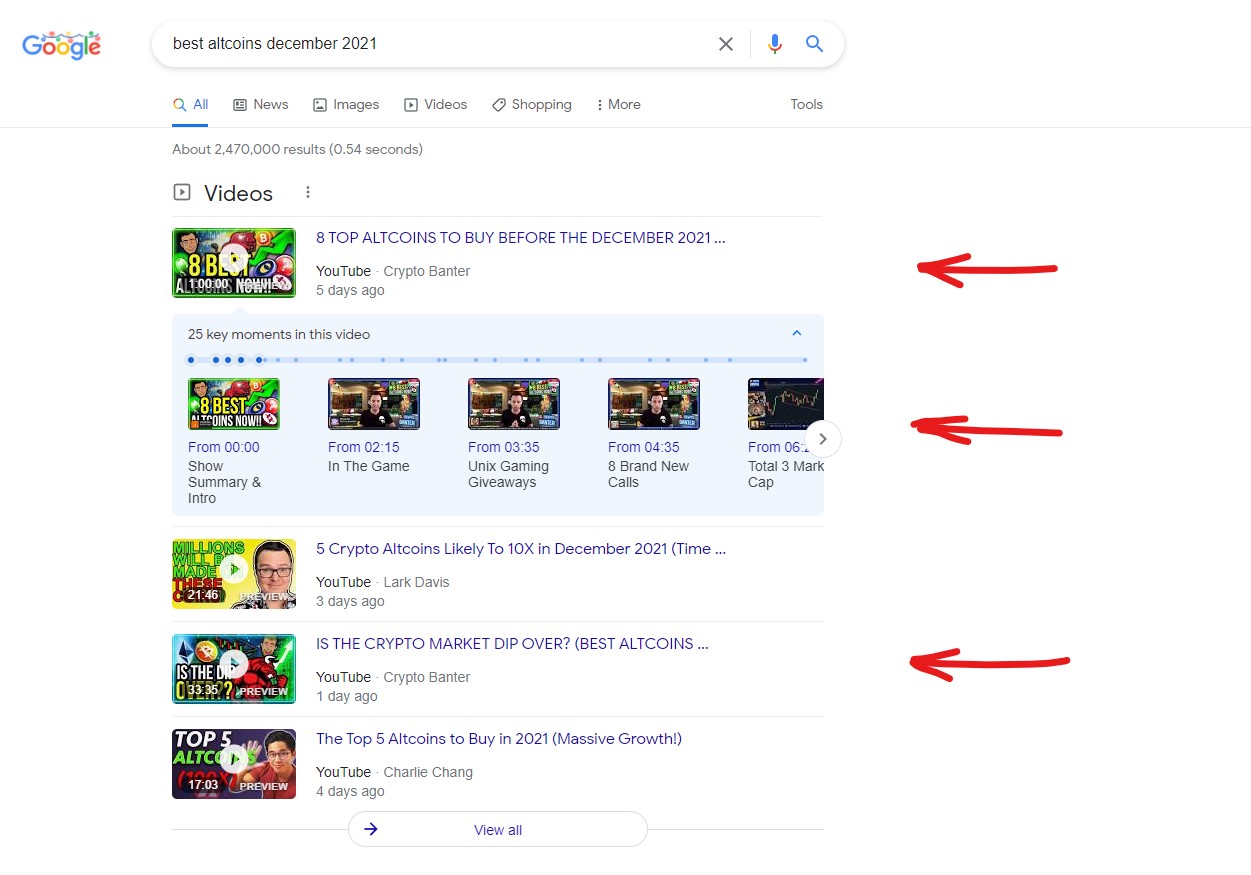Click the first dot on the key moments timeline
Screen dimensions: 1251x875
pyautogui.click(x=191, y=360)
